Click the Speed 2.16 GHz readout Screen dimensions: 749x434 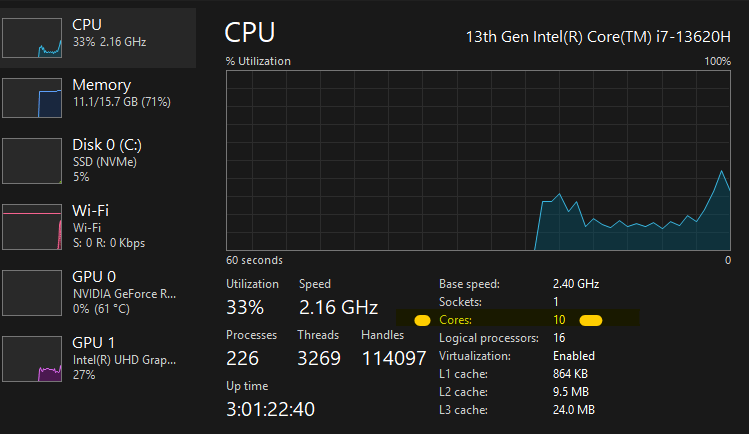(338, 307)
